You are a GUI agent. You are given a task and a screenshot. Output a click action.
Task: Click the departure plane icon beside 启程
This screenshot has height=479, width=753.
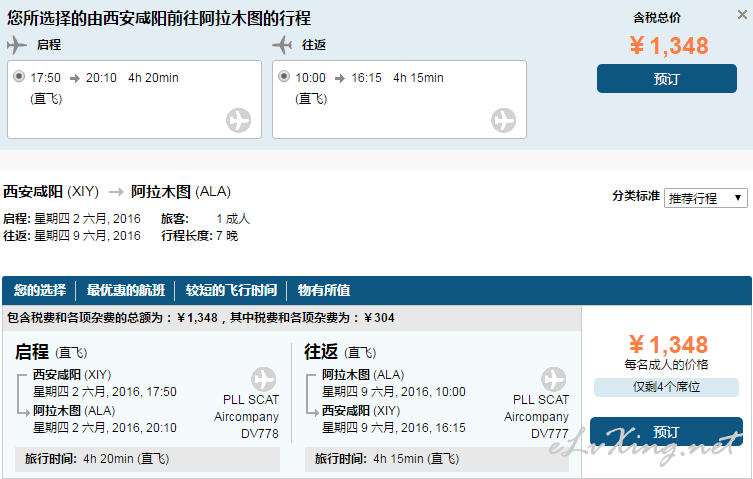coord(17,45)
